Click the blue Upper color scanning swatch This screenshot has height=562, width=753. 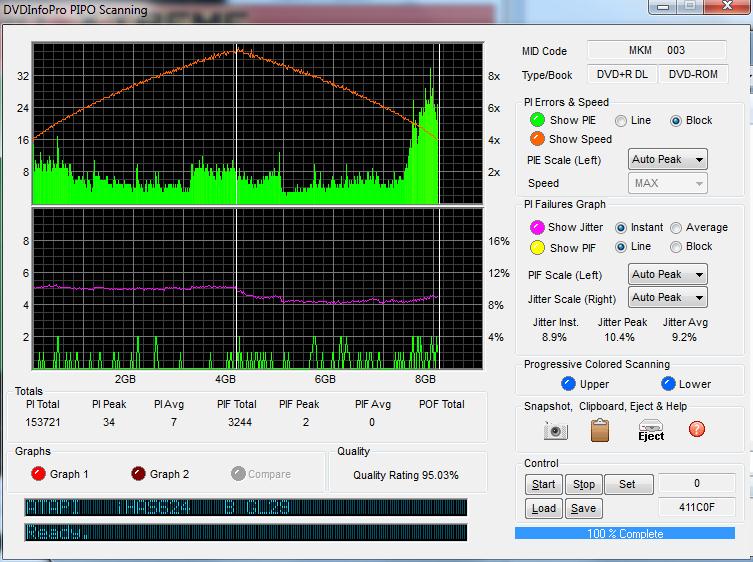click(x=568, y=384)
